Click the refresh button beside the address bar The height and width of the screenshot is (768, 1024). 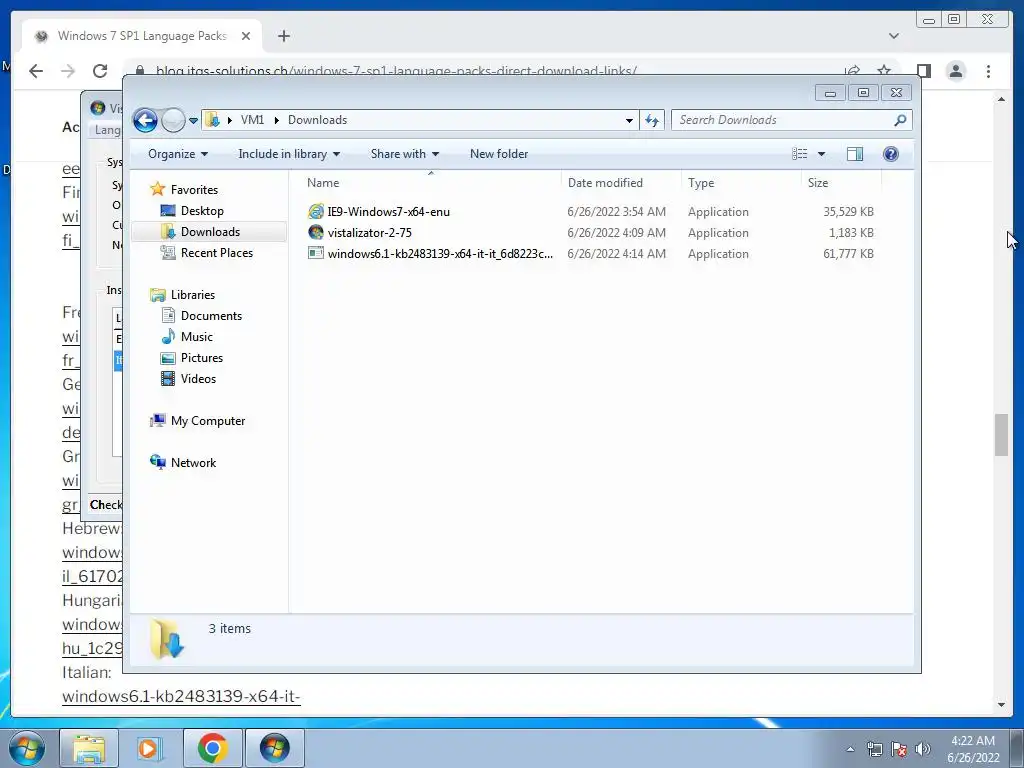[652, 120]
